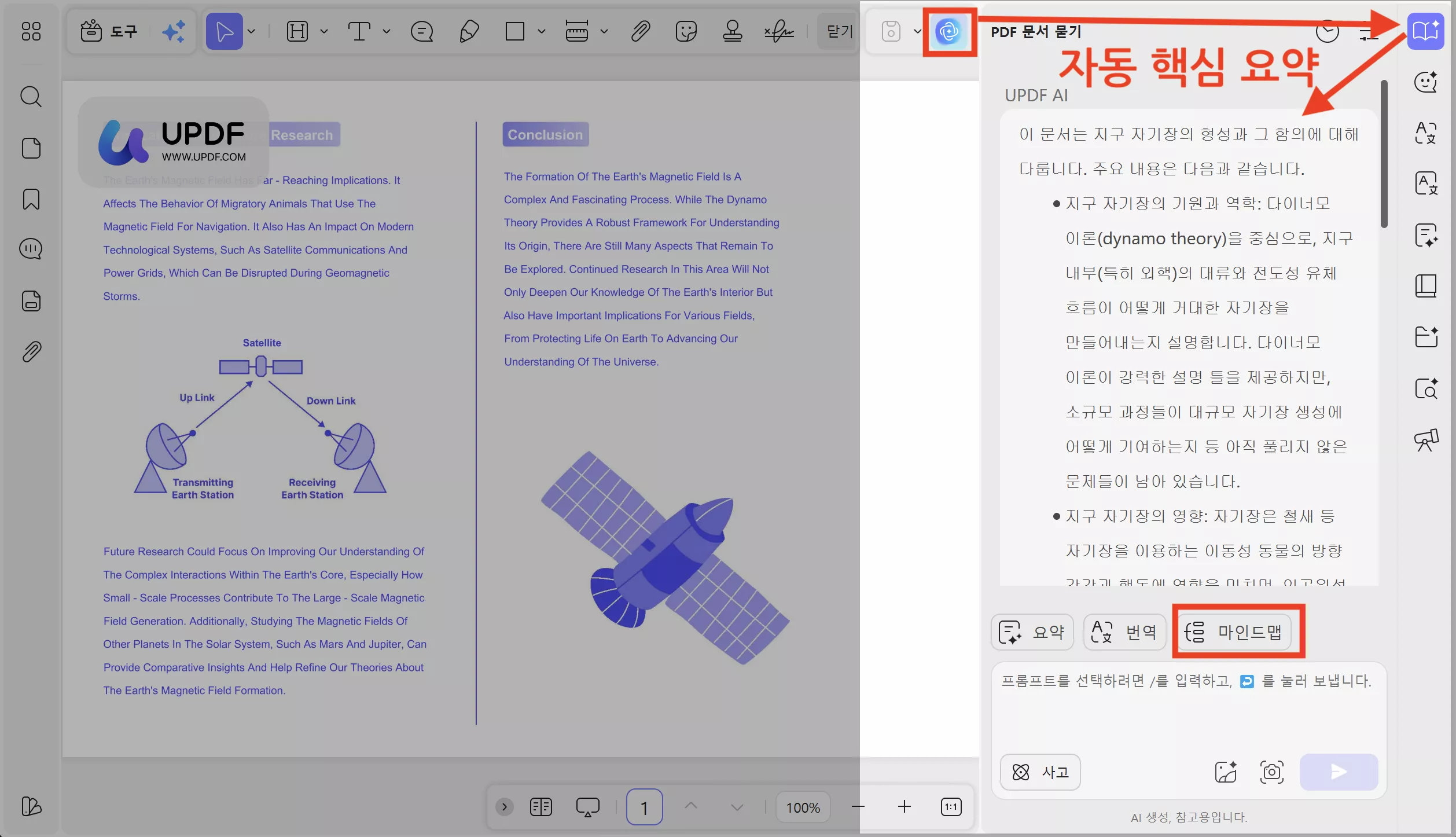Toggle the 사고 thinking mode

[x=1040, y=772]
